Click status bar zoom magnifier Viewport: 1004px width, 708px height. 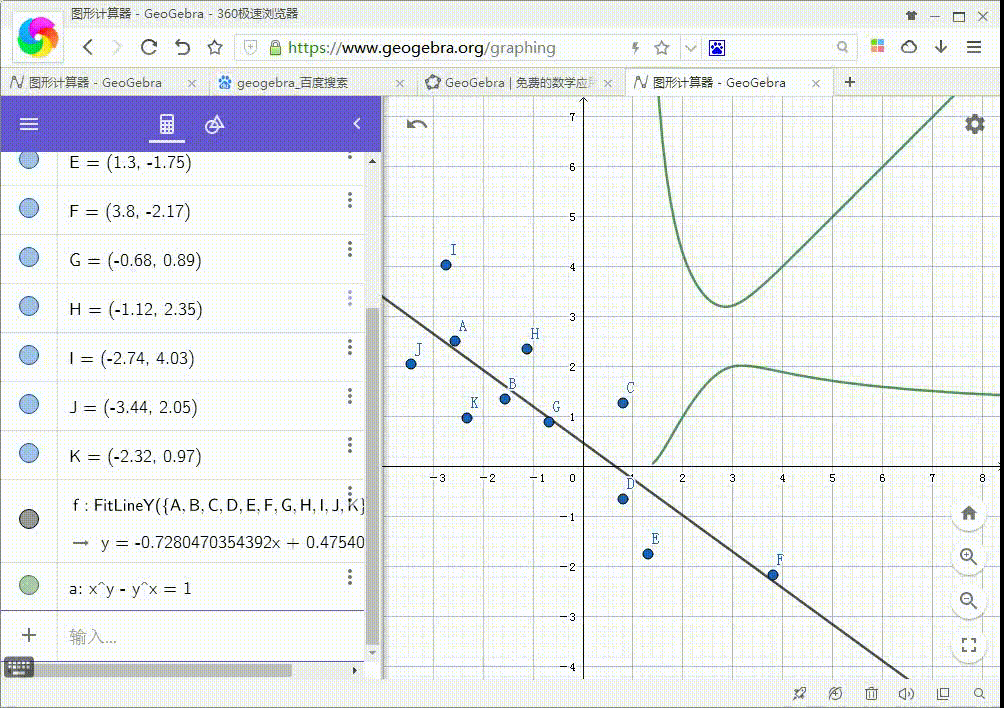pos(979,693)
